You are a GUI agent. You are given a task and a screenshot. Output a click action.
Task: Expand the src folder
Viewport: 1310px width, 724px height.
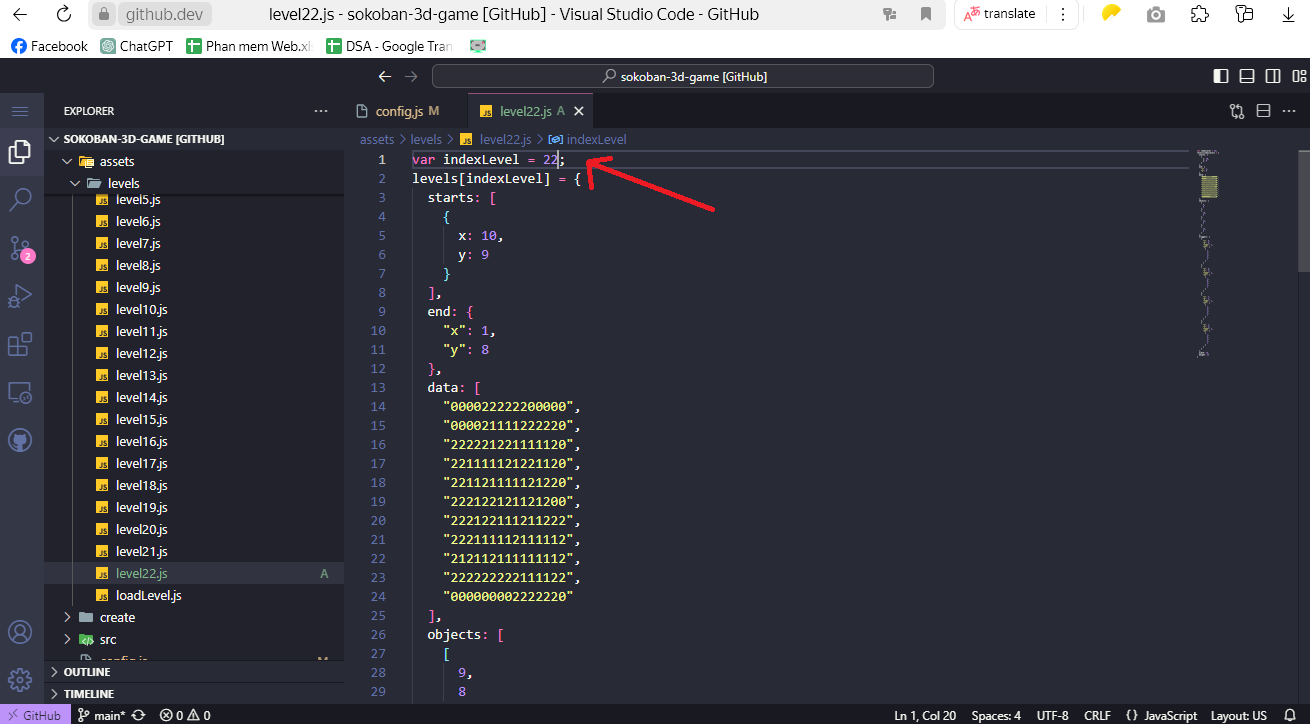(x=108, y=639)
